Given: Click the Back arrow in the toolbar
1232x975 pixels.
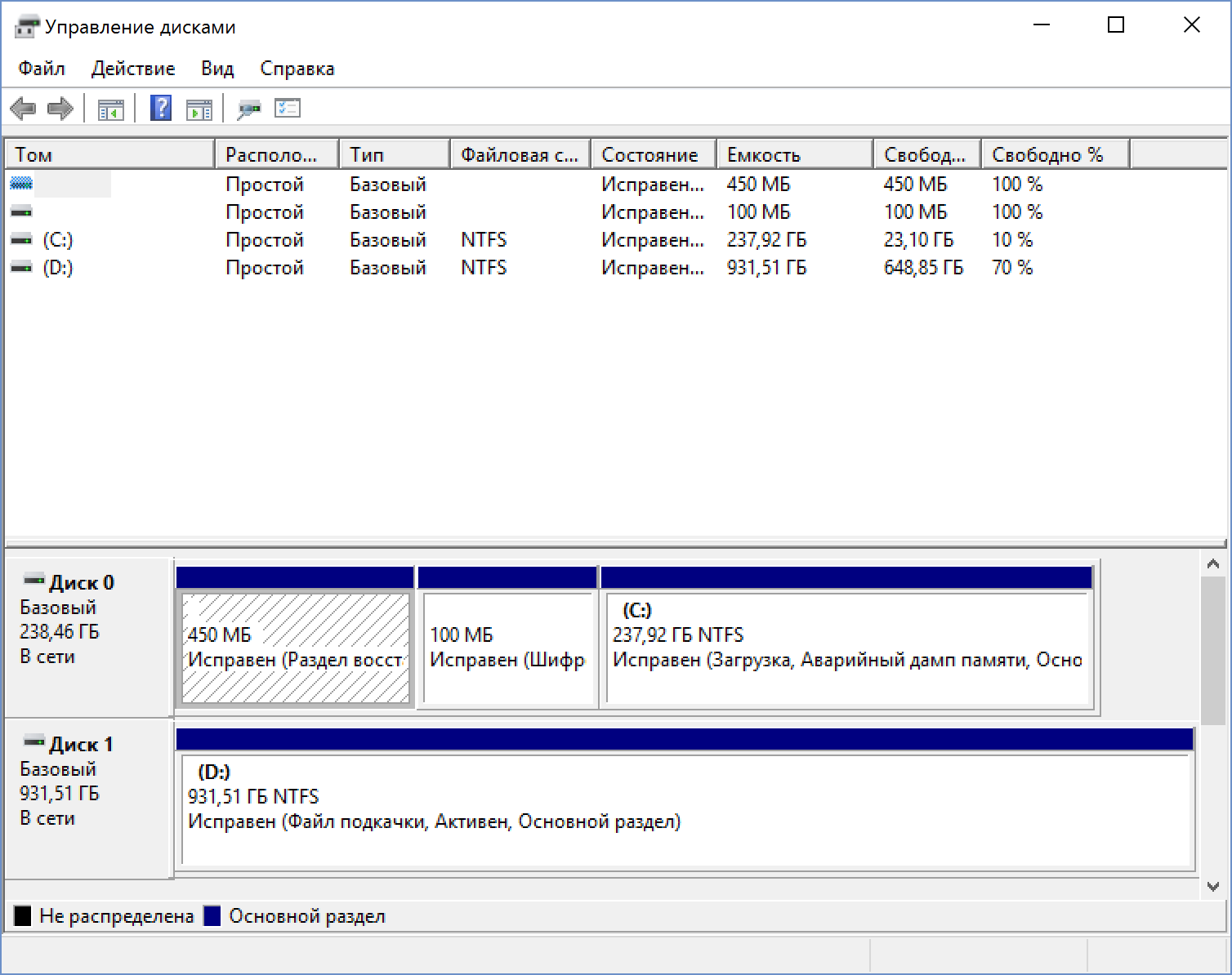Looking at the screenshot, I should point(22,109).
